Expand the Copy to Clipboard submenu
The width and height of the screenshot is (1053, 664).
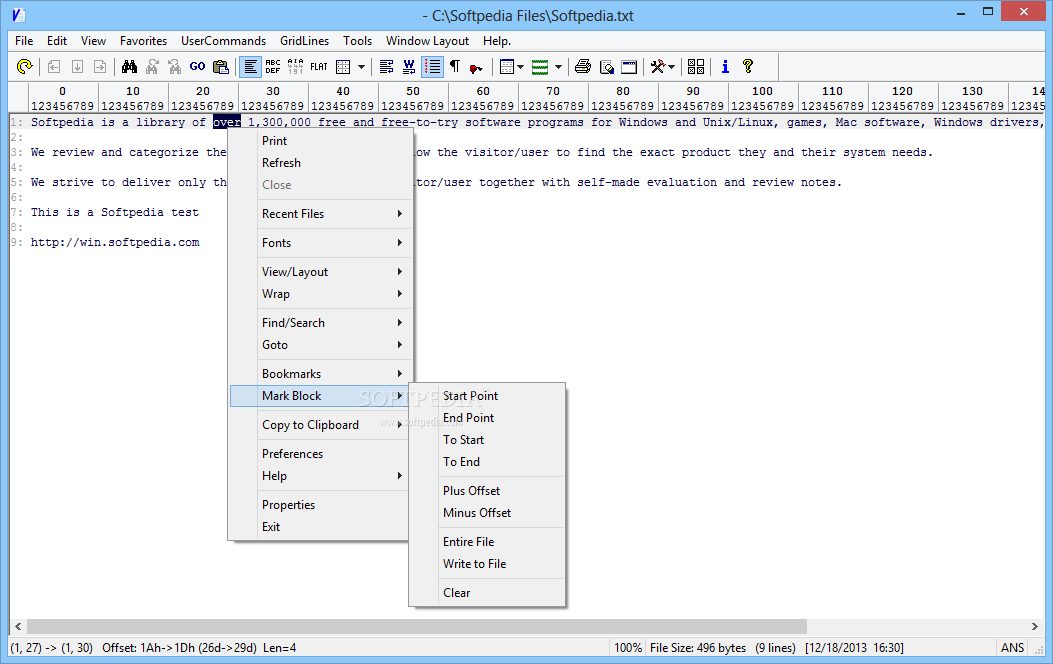[320, 425]
